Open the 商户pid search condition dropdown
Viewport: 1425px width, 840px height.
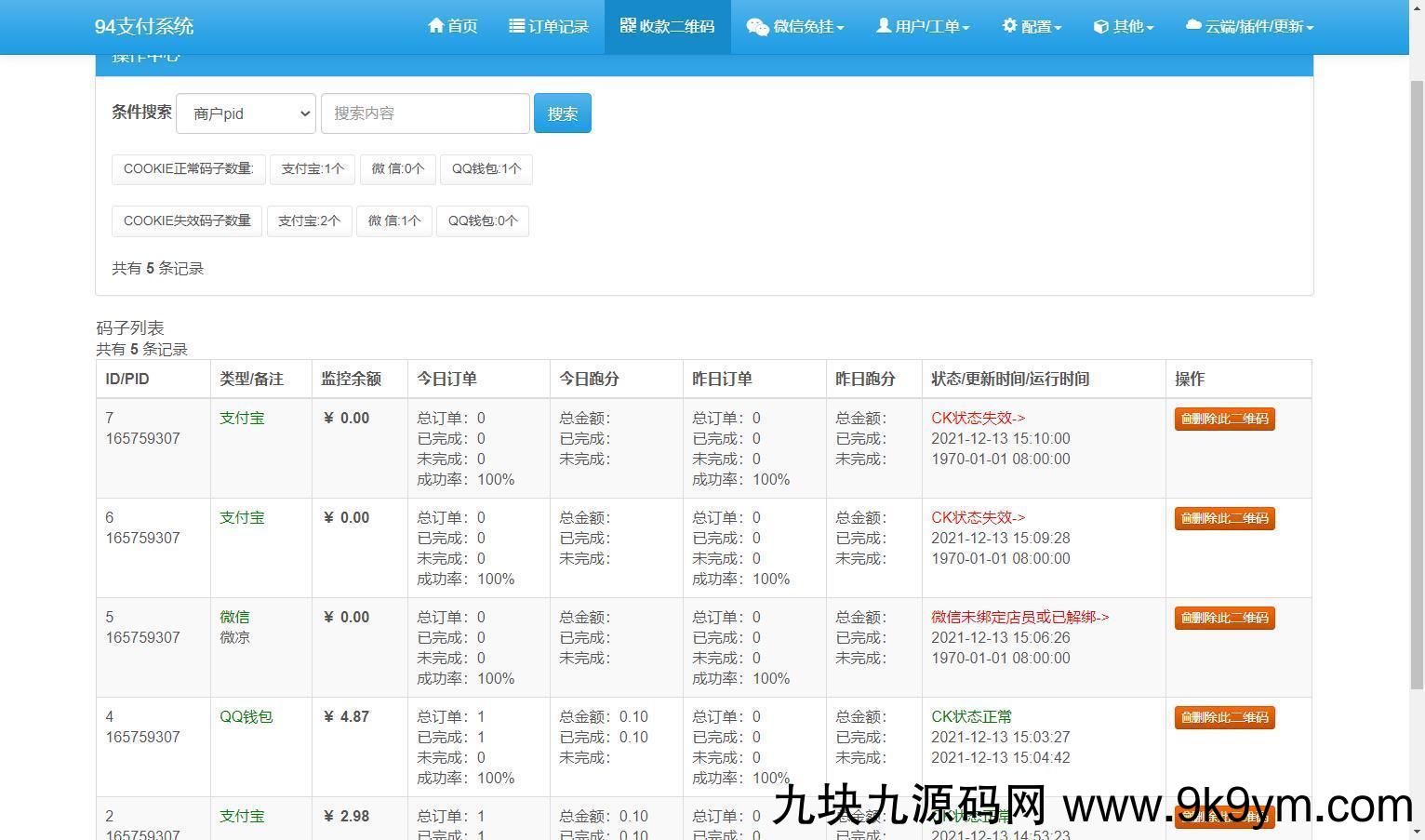246,113
